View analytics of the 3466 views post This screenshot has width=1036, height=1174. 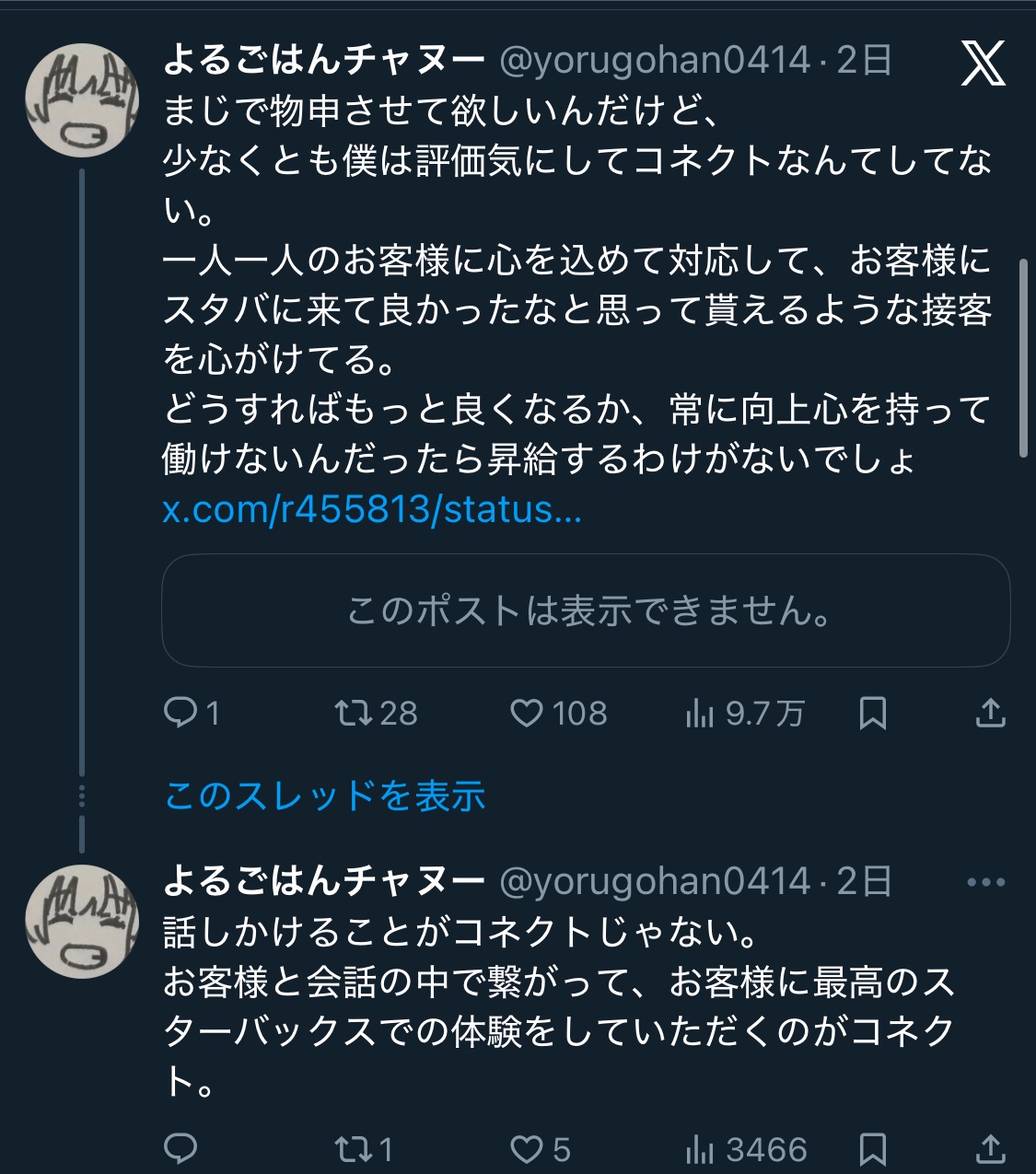pos(700,1148)
